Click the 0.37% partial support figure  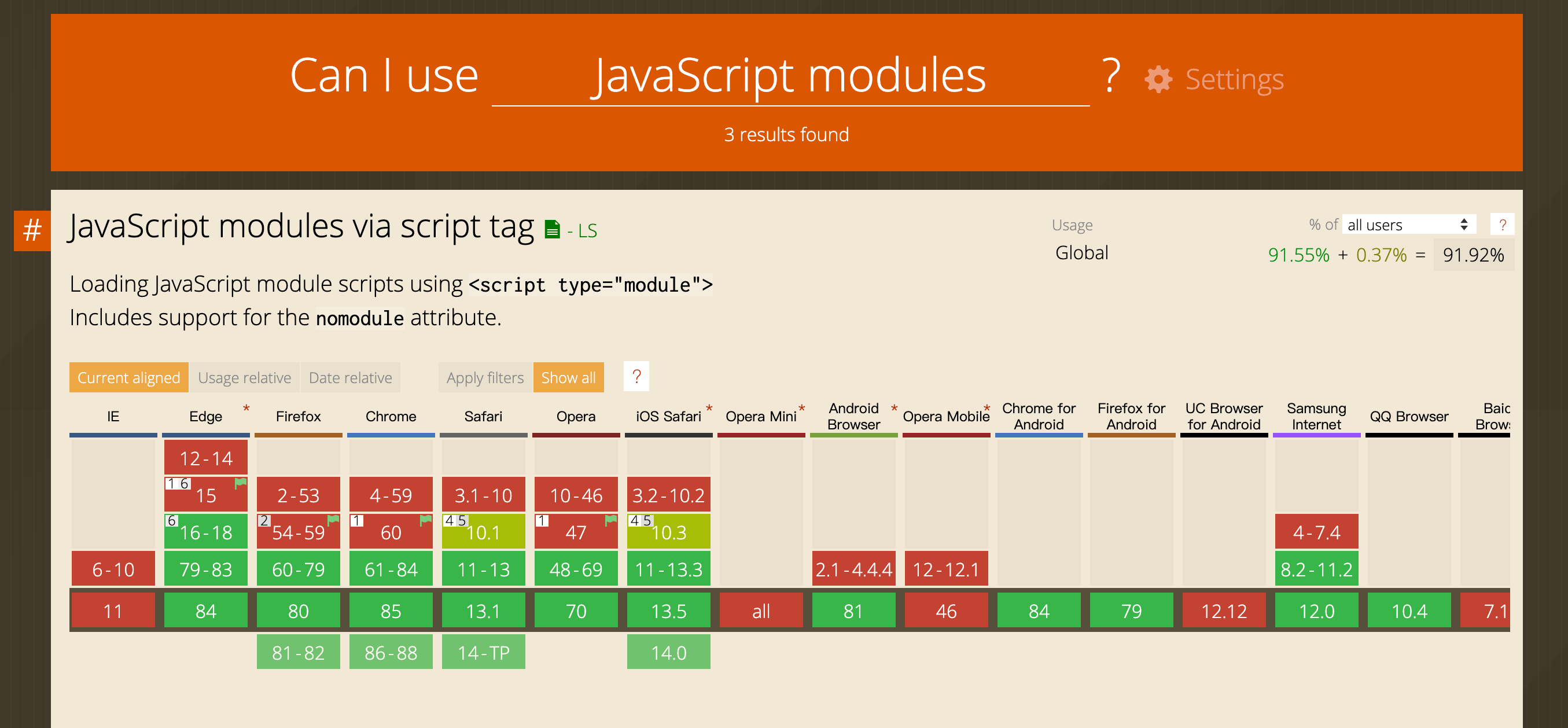pos(1381,255)
